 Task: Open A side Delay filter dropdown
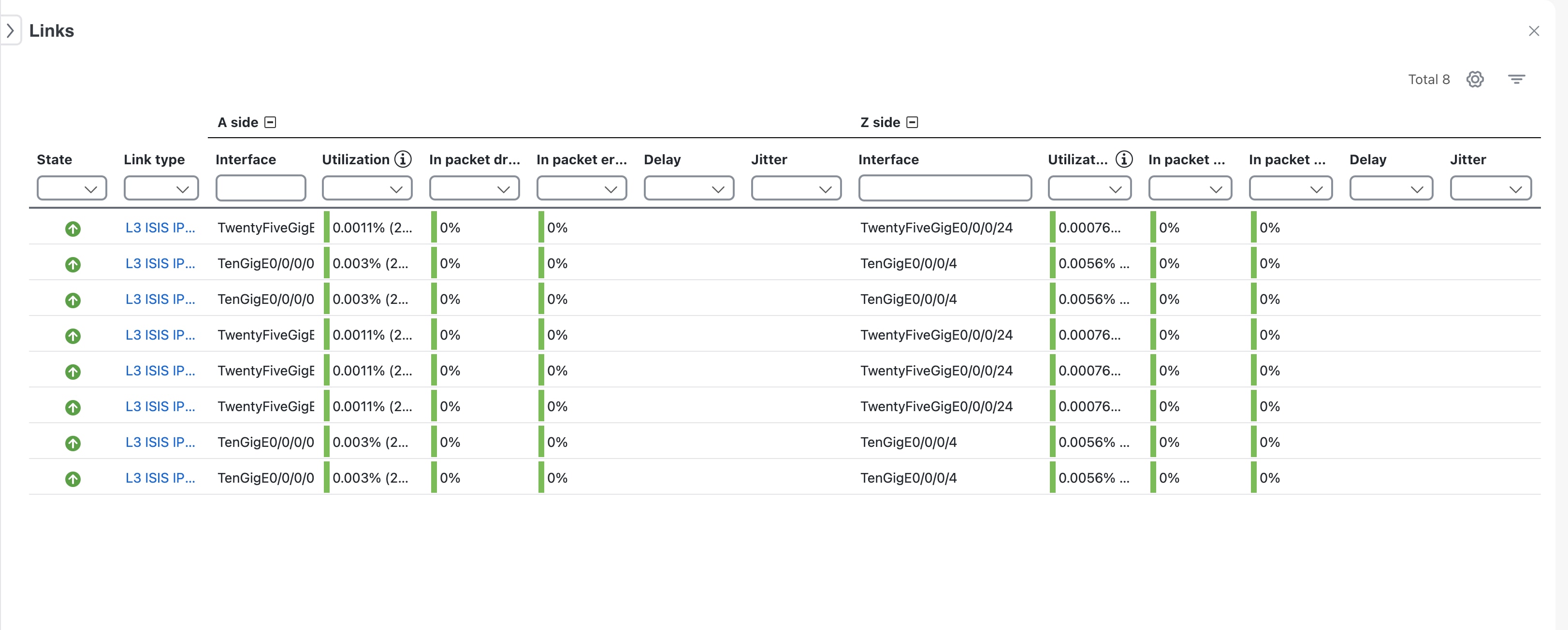(x=688, y=189)
